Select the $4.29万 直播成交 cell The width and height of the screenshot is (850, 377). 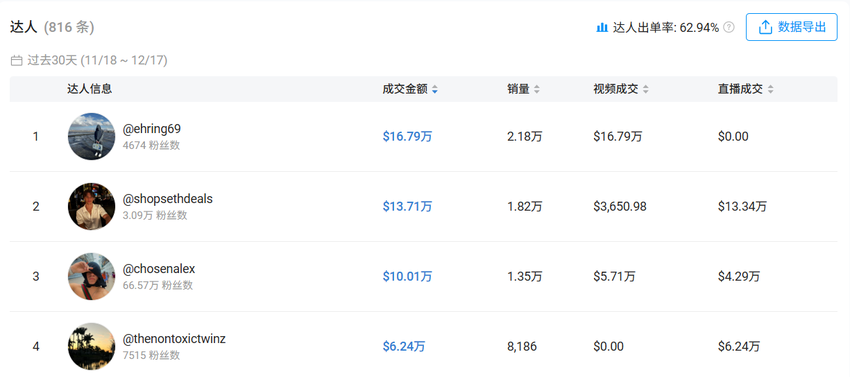pos(739,277)
